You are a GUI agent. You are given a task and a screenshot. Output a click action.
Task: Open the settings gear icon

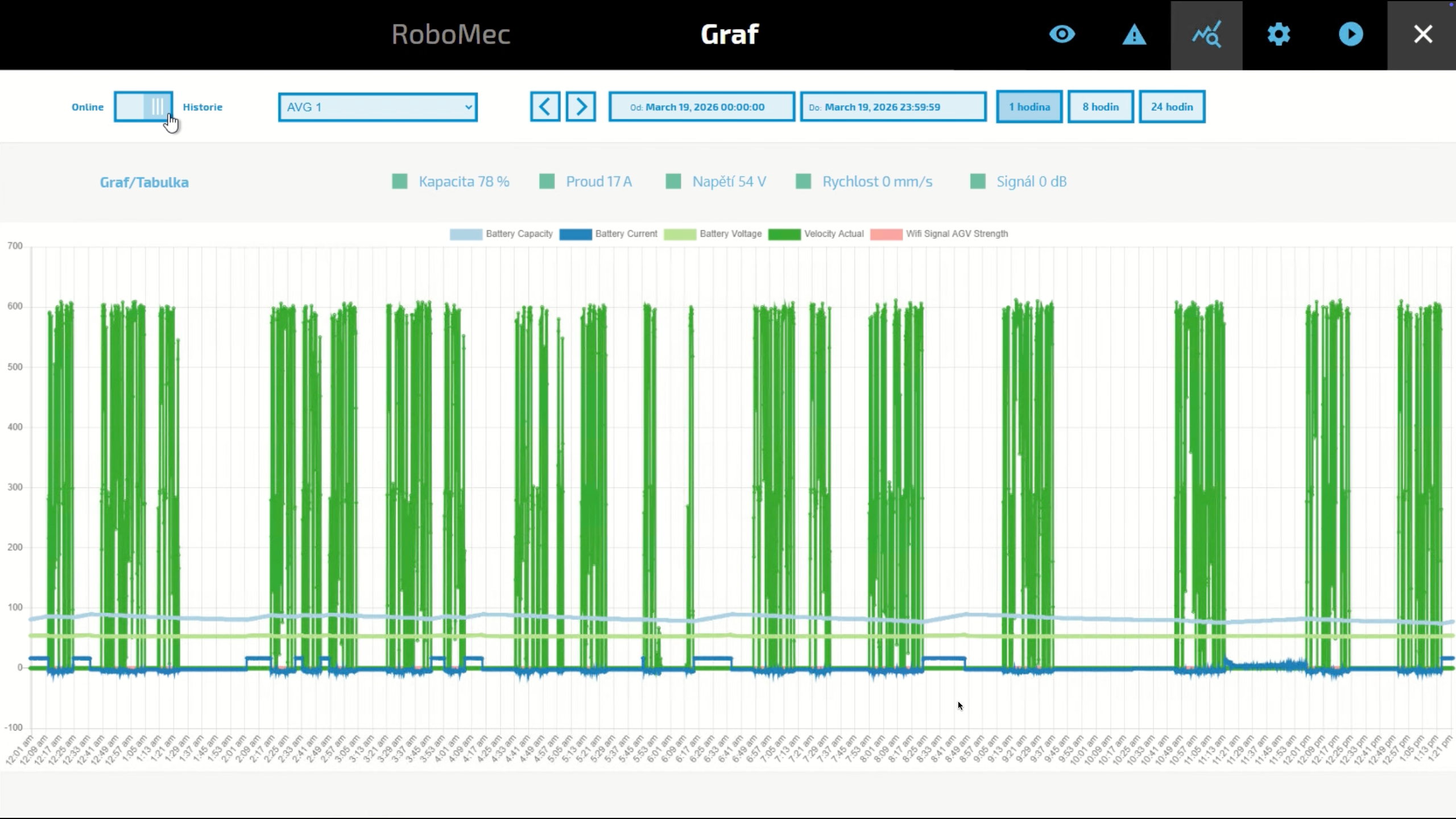click(1279, 35)
